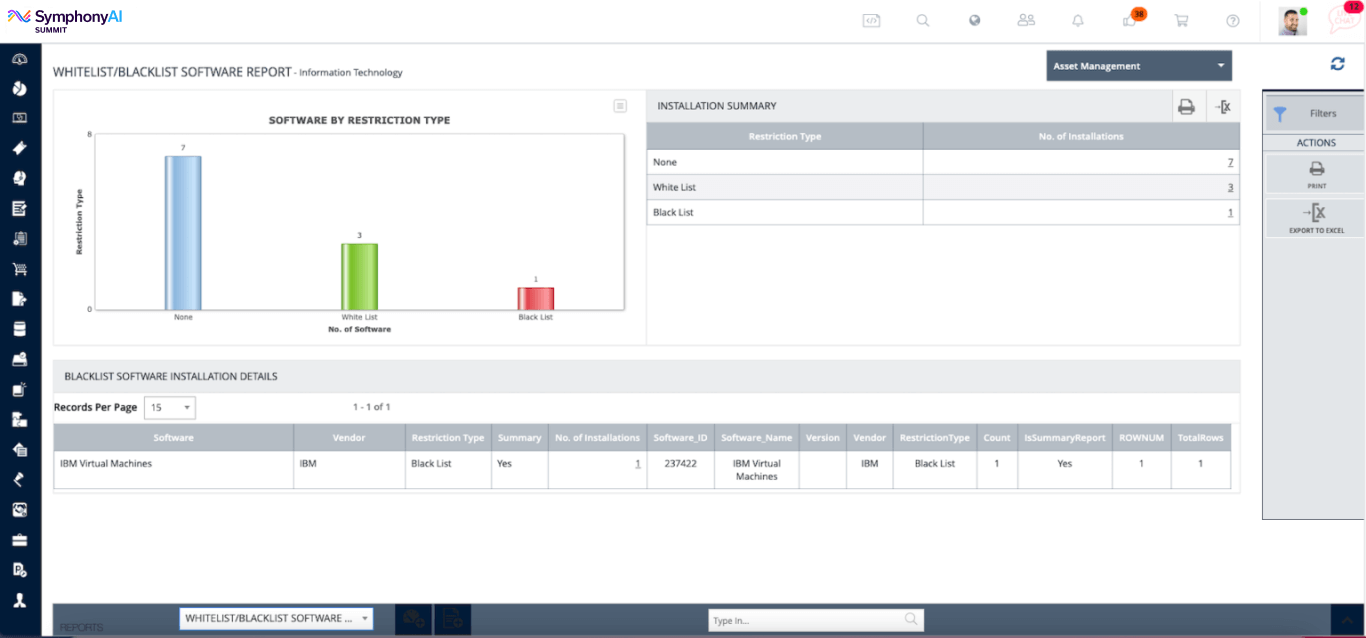Open ticket tag icon in left sidebar
Image resolution: width=1366 pixels, height=638 pixels.
(x=19, y=148)
